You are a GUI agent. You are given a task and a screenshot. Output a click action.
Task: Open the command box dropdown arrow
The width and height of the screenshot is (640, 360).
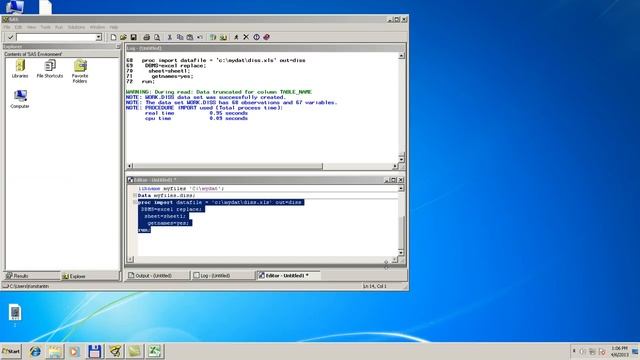(x=98, y=37)
